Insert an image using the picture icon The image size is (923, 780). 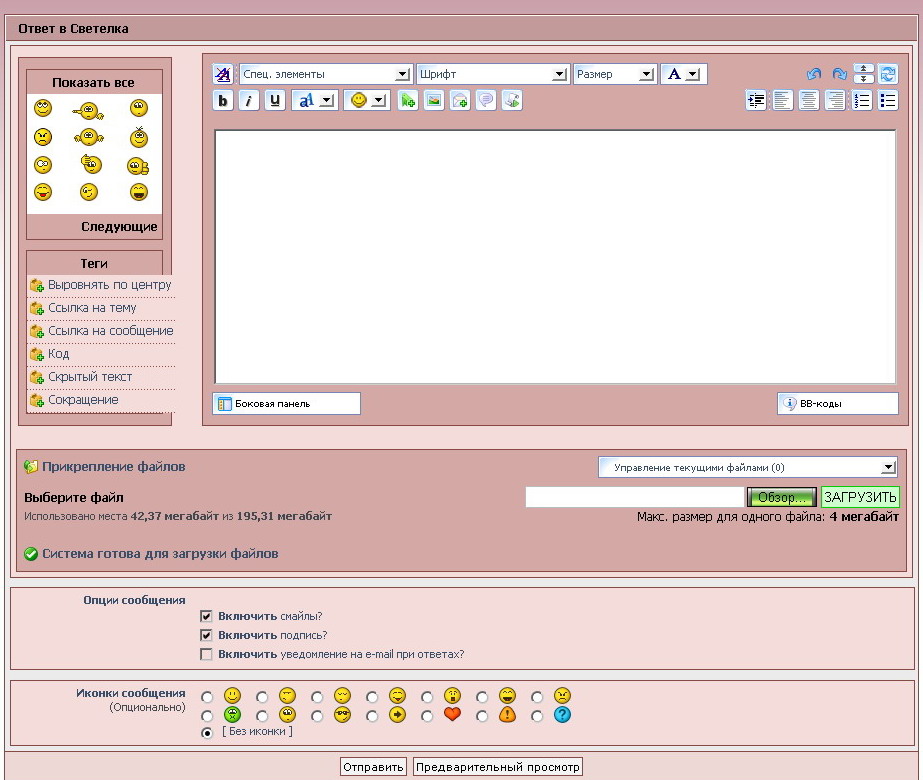click(433, 100)
